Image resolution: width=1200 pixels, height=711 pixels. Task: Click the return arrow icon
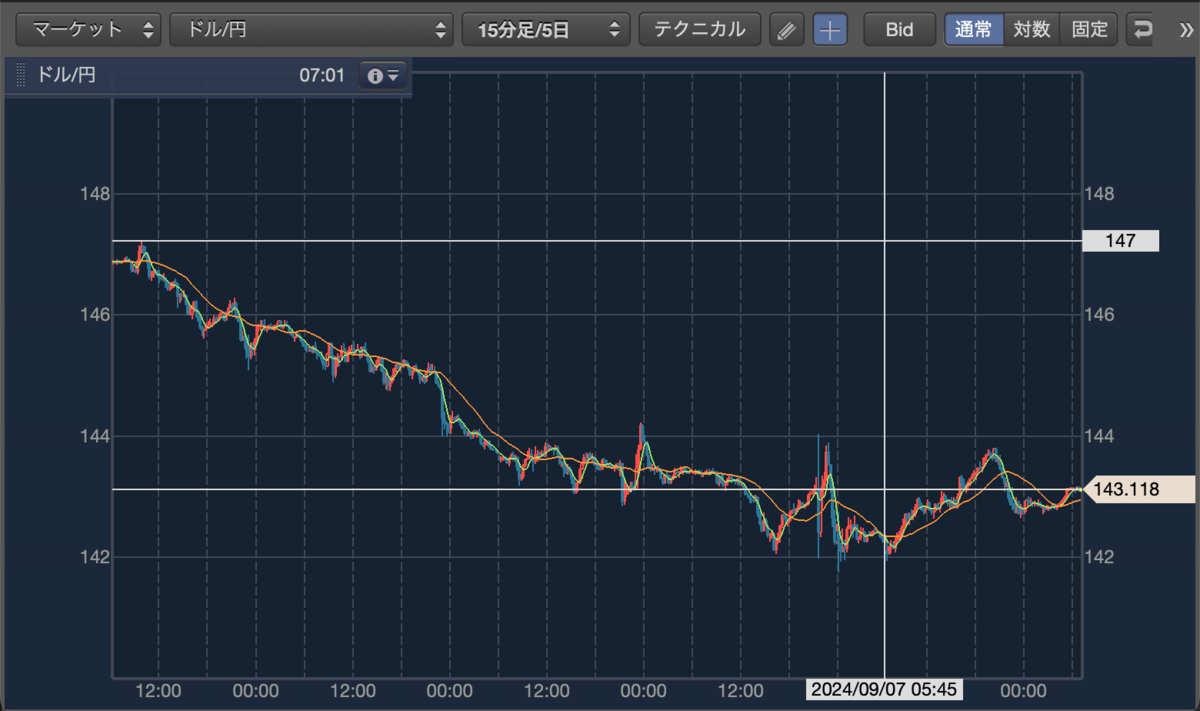(1142, 30)
